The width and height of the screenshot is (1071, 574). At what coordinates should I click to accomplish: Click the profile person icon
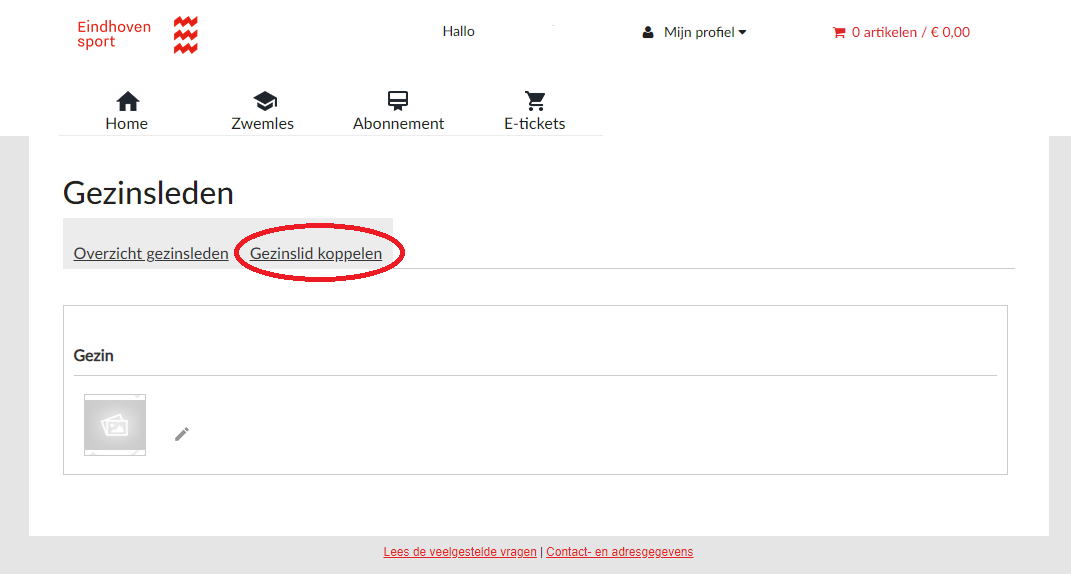coord(648,32)
